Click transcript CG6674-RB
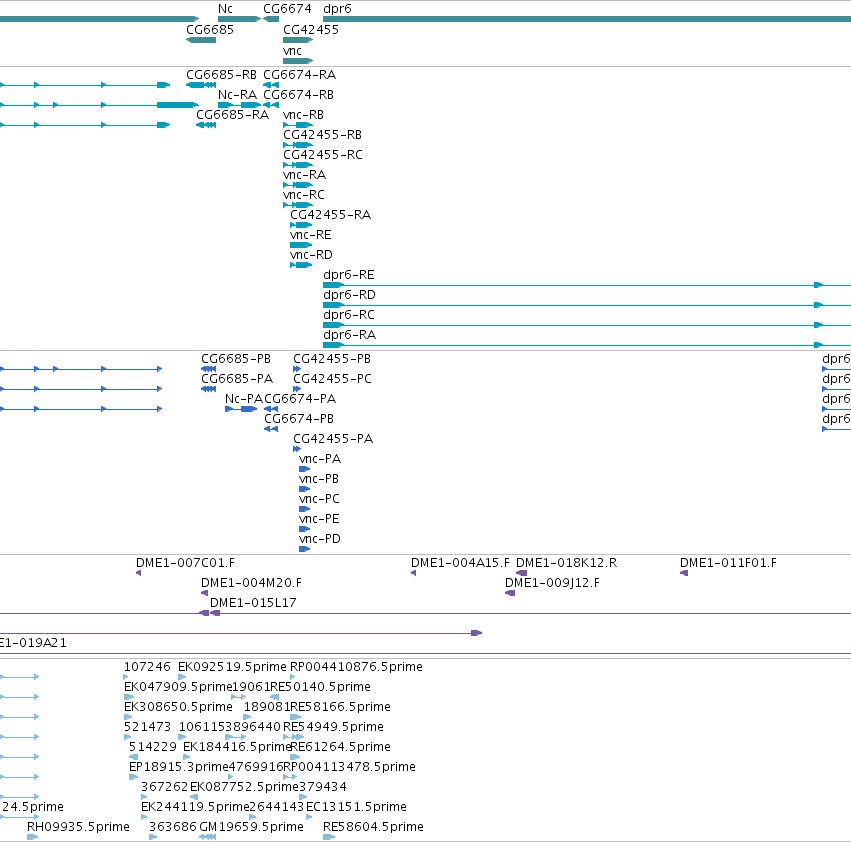 (298, 95)
